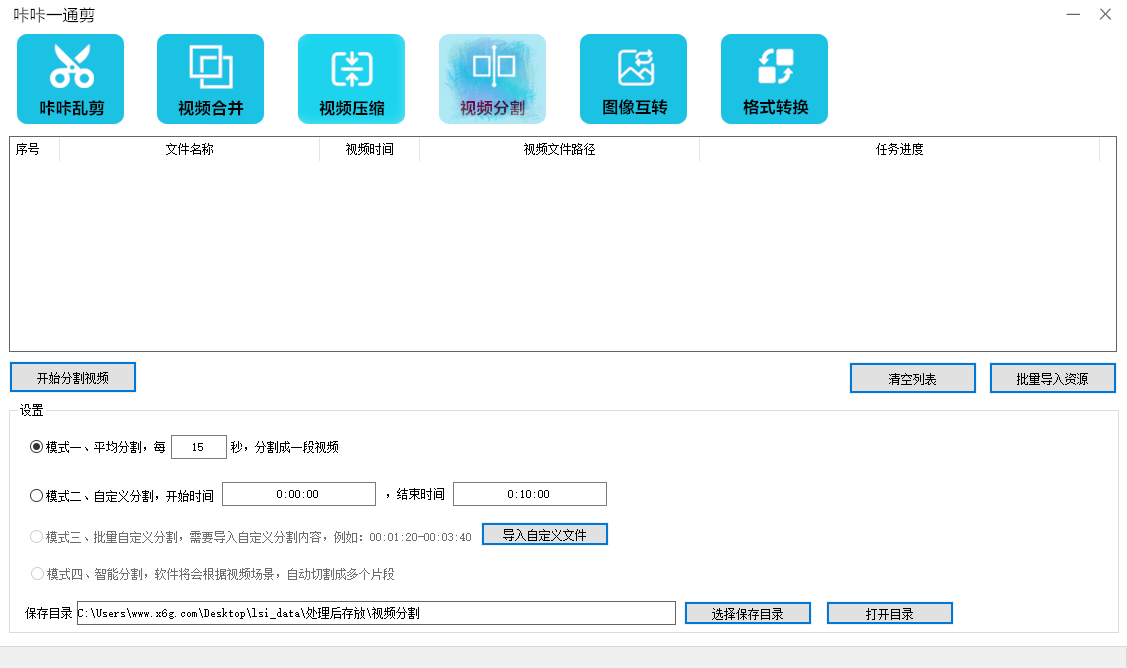Launch the 格式转换 format converter
This screenshot has width=1127, height=668.
coord(774,79)
